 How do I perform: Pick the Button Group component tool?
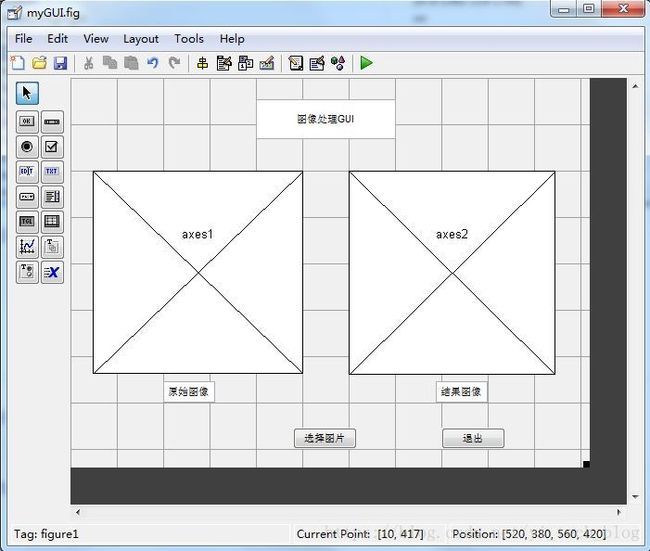click(27, 272)
